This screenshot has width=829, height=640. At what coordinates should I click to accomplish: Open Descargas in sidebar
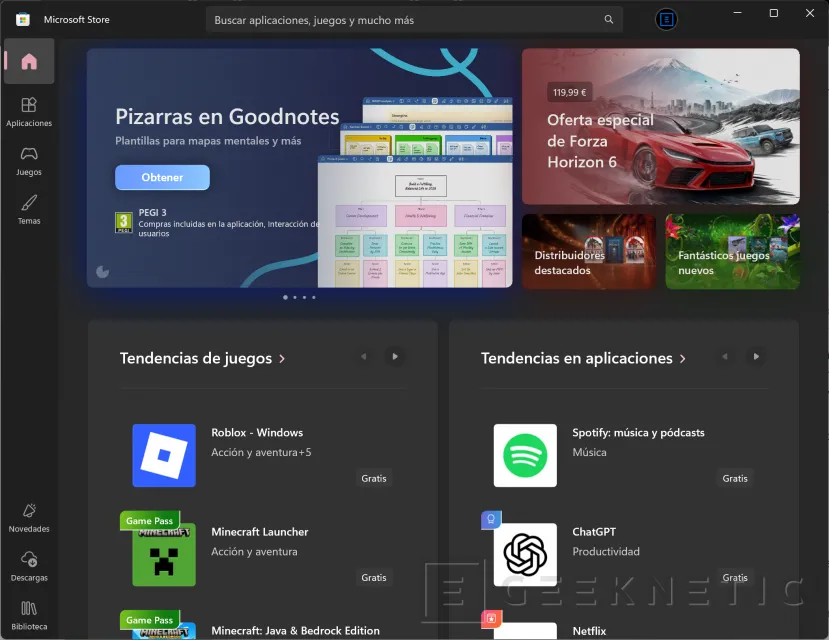coord(29,567)
